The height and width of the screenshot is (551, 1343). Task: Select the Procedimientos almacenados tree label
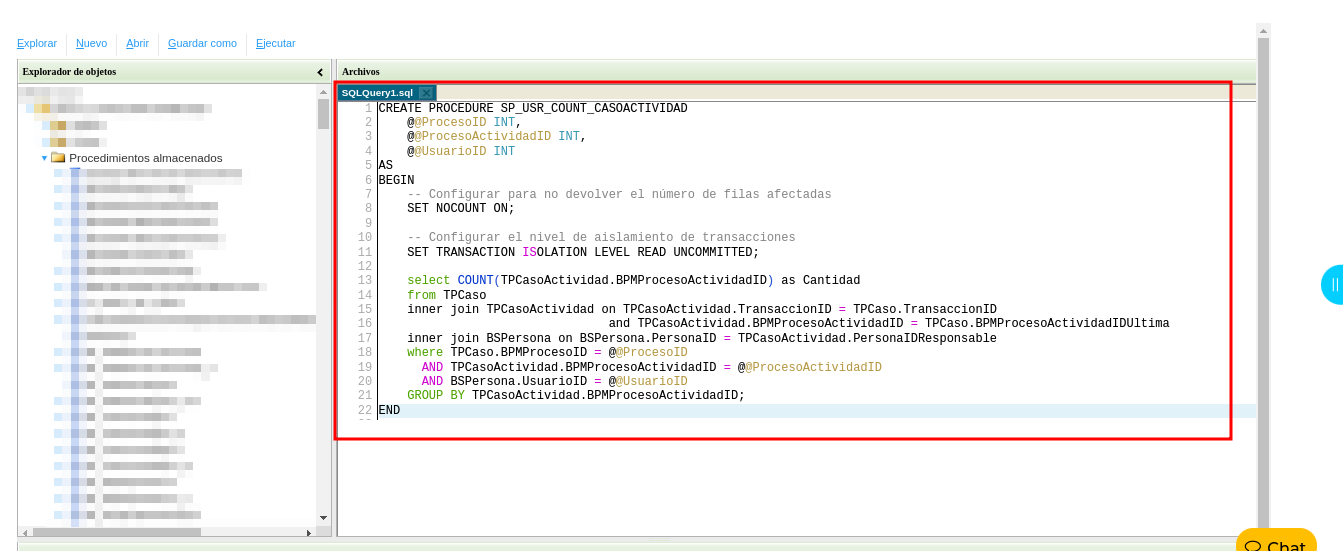point(146,158)
